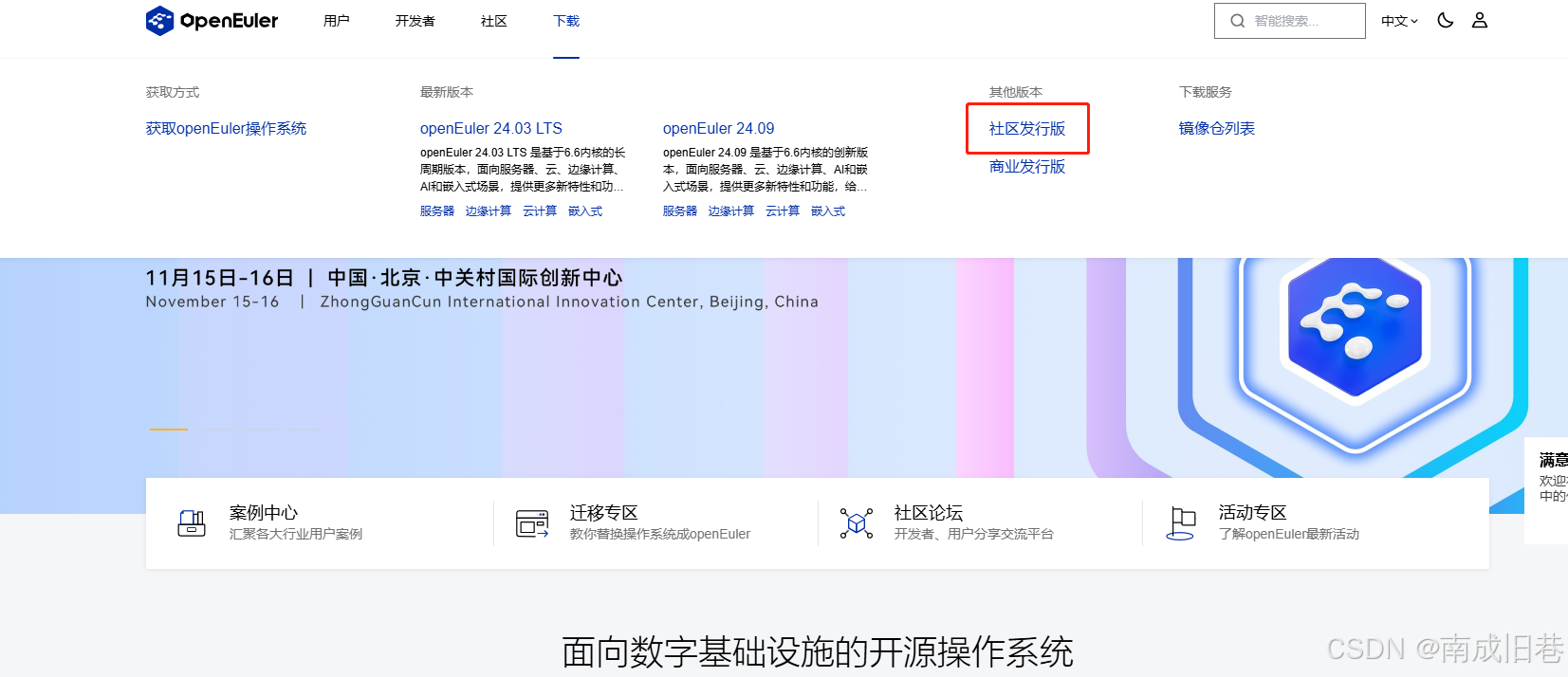The width and height of the screenshot is (1568, 677).
Task: Click the openEuler logo in the header
Action: pos(212,20)
